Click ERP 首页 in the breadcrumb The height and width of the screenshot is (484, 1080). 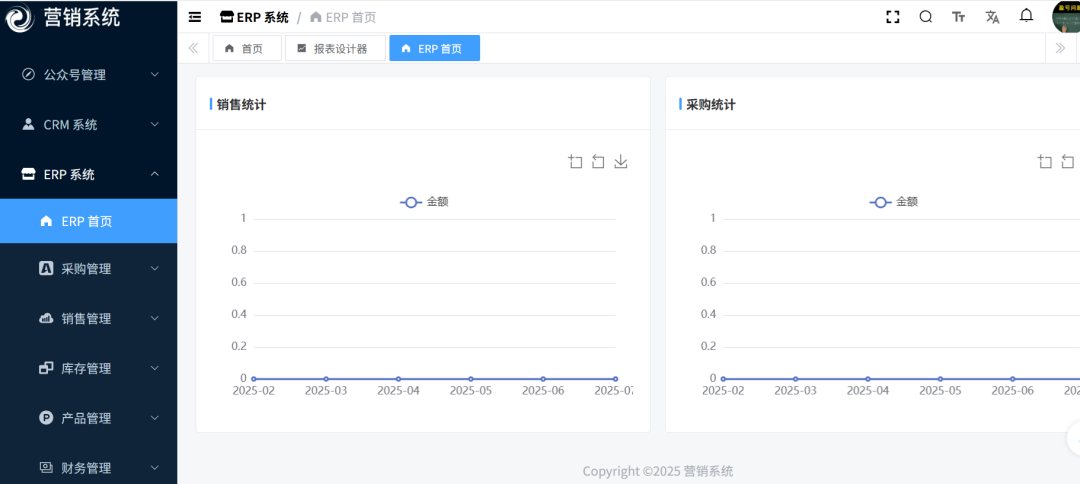343,17
